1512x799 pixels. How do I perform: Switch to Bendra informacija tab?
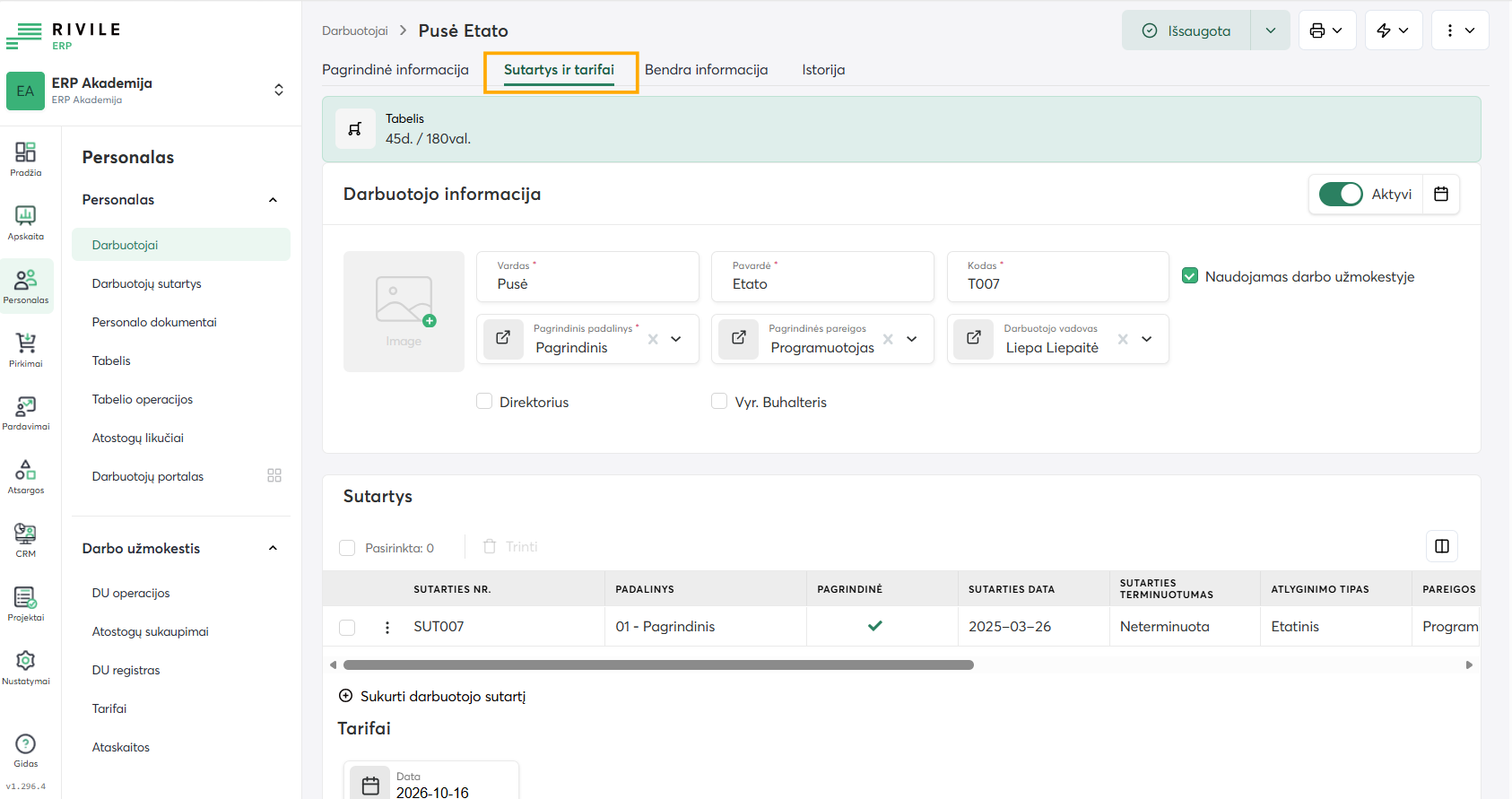(x=706, y=70)
